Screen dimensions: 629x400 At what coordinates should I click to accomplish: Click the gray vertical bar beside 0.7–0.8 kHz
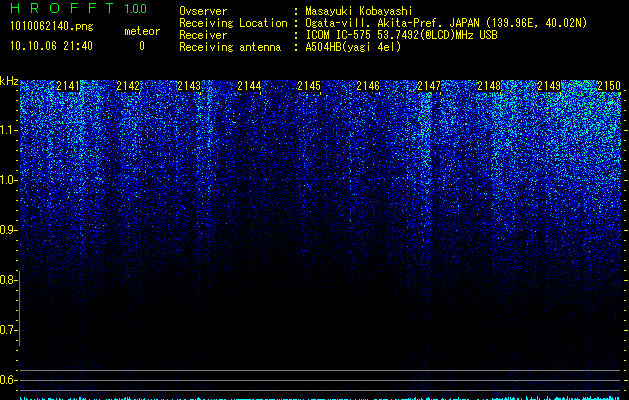point(19,308)
